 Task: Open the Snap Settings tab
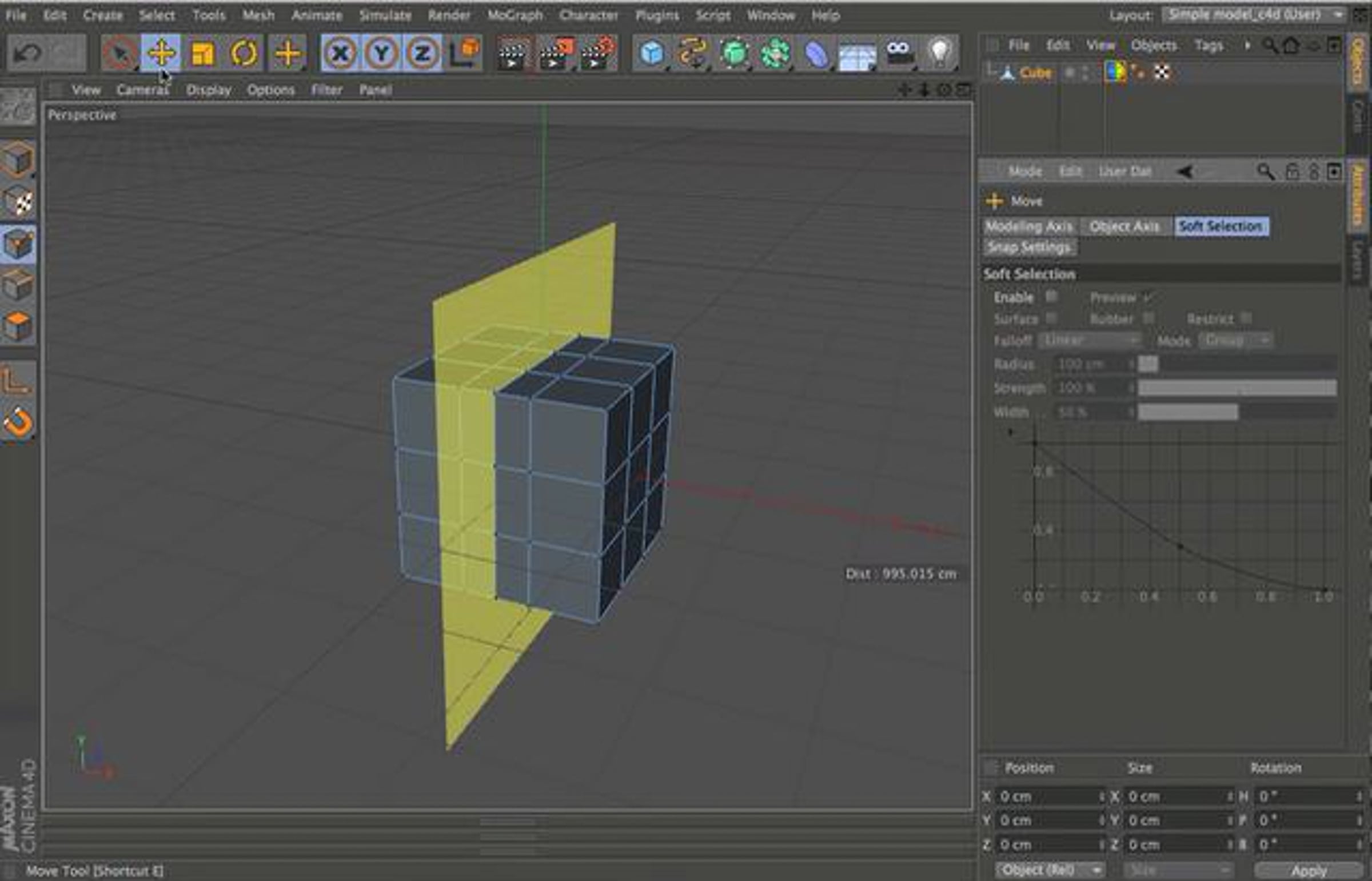(1029, 247)
